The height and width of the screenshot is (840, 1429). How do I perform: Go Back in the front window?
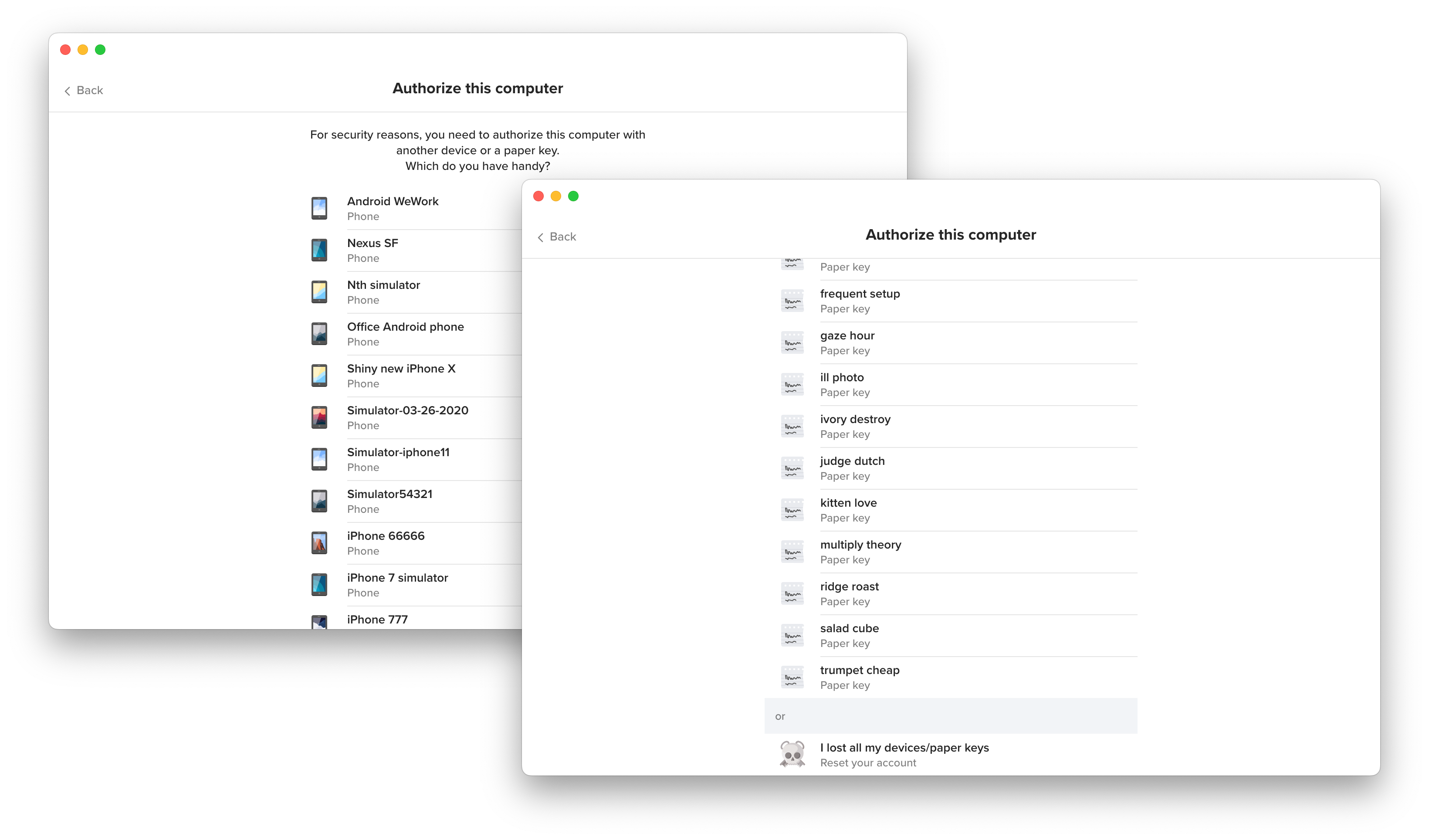[x=557, y=237]
